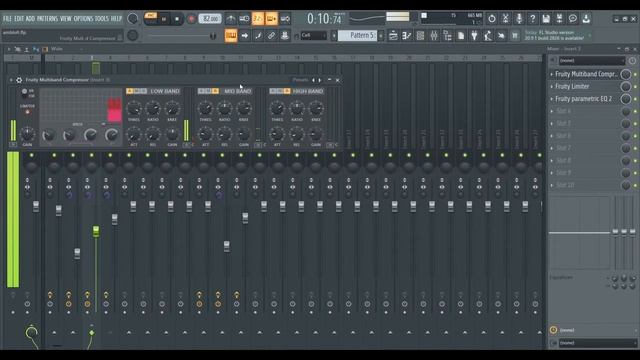Viewport: 640px width, 360px height.
Task: Toggle Fruity parametric EQ 2 enable knob
Action: click(x=625, y=99)
